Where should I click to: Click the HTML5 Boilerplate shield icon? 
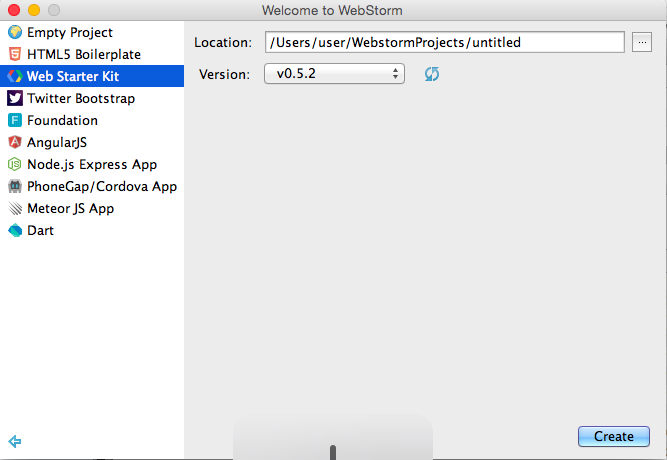[x=15, y=54]
